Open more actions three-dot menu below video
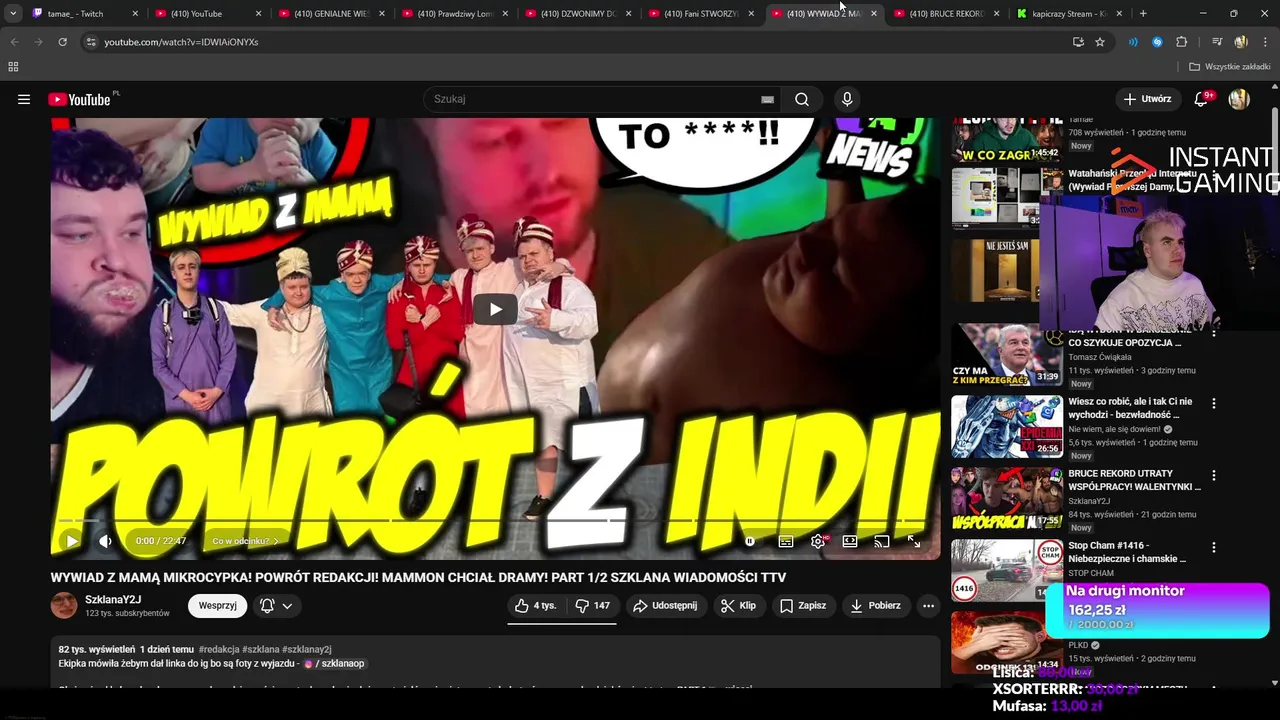 928,606
